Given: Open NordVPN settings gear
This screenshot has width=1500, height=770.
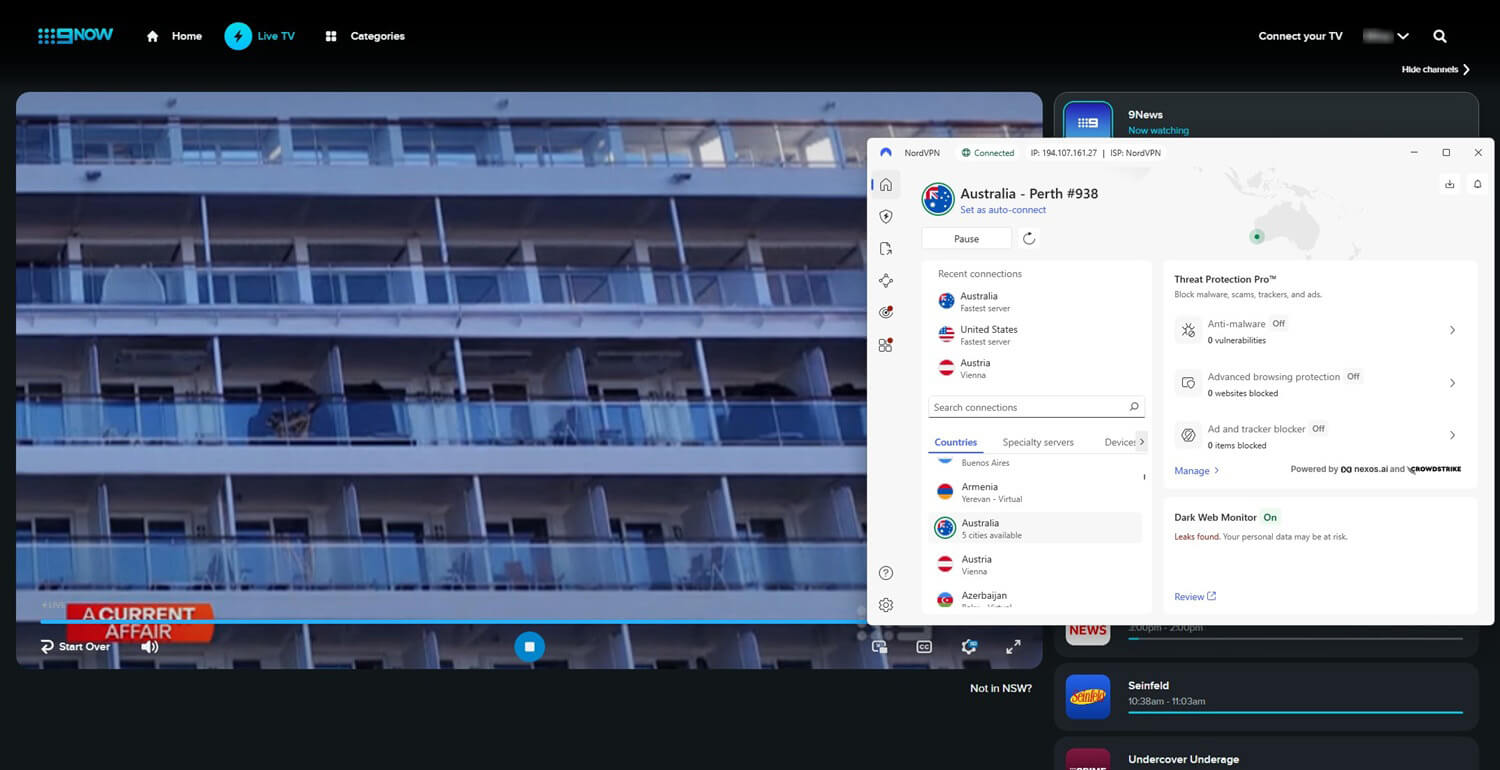Looking at the screenshot, I should (x=886, y=604).
